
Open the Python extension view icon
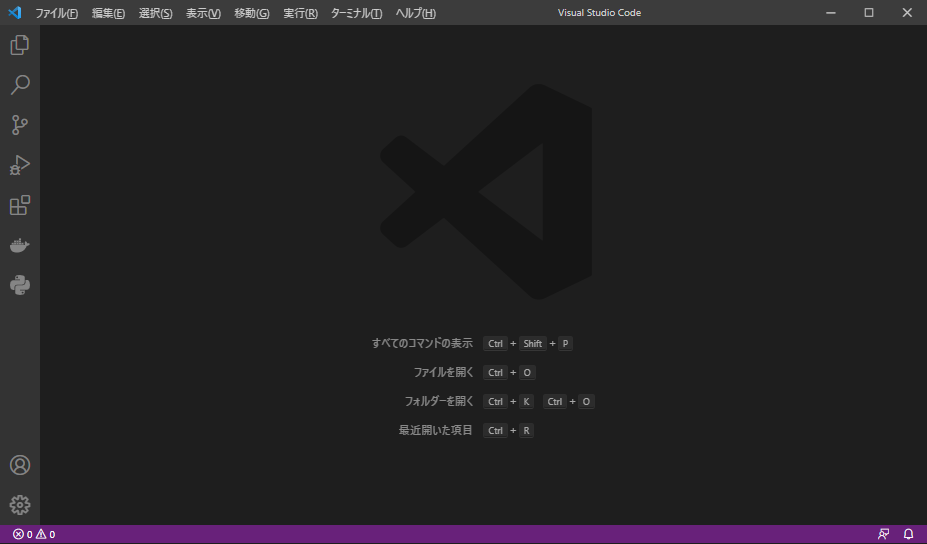pyautogui.click(x=20, y=286)
